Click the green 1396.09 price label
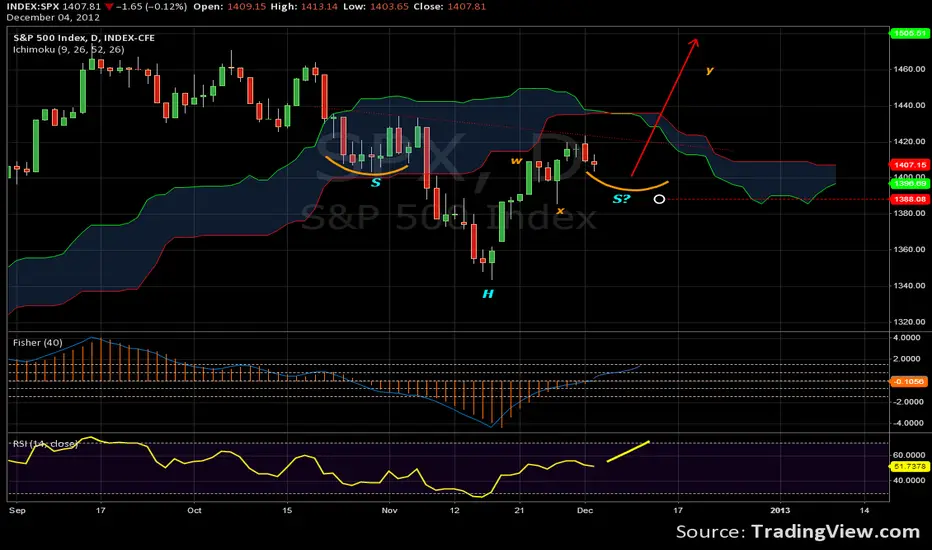Viewport: 932px width, 550px height. coord(909,184)
